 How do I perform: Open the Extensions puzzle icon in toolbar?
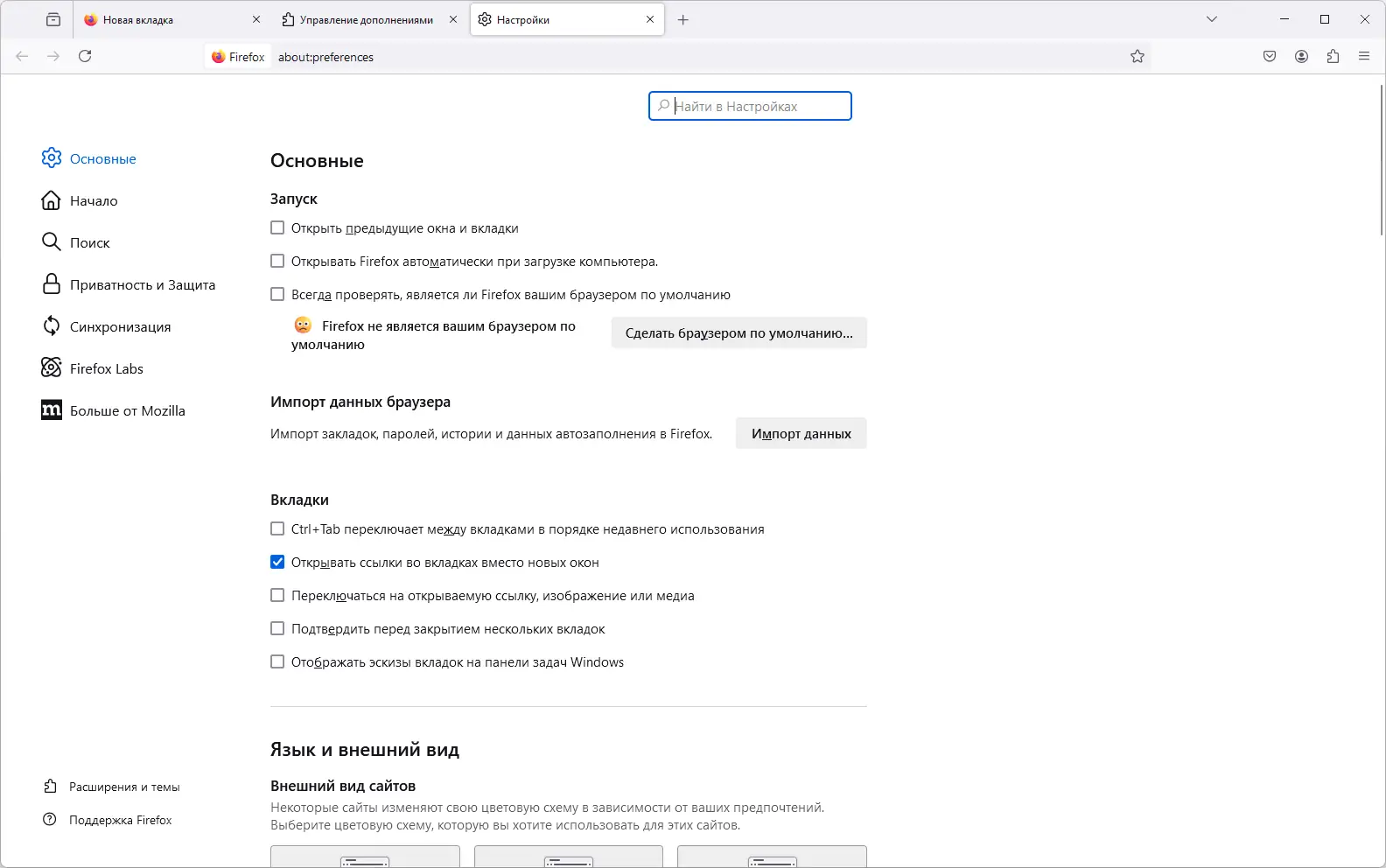(x=1333, y=57)
